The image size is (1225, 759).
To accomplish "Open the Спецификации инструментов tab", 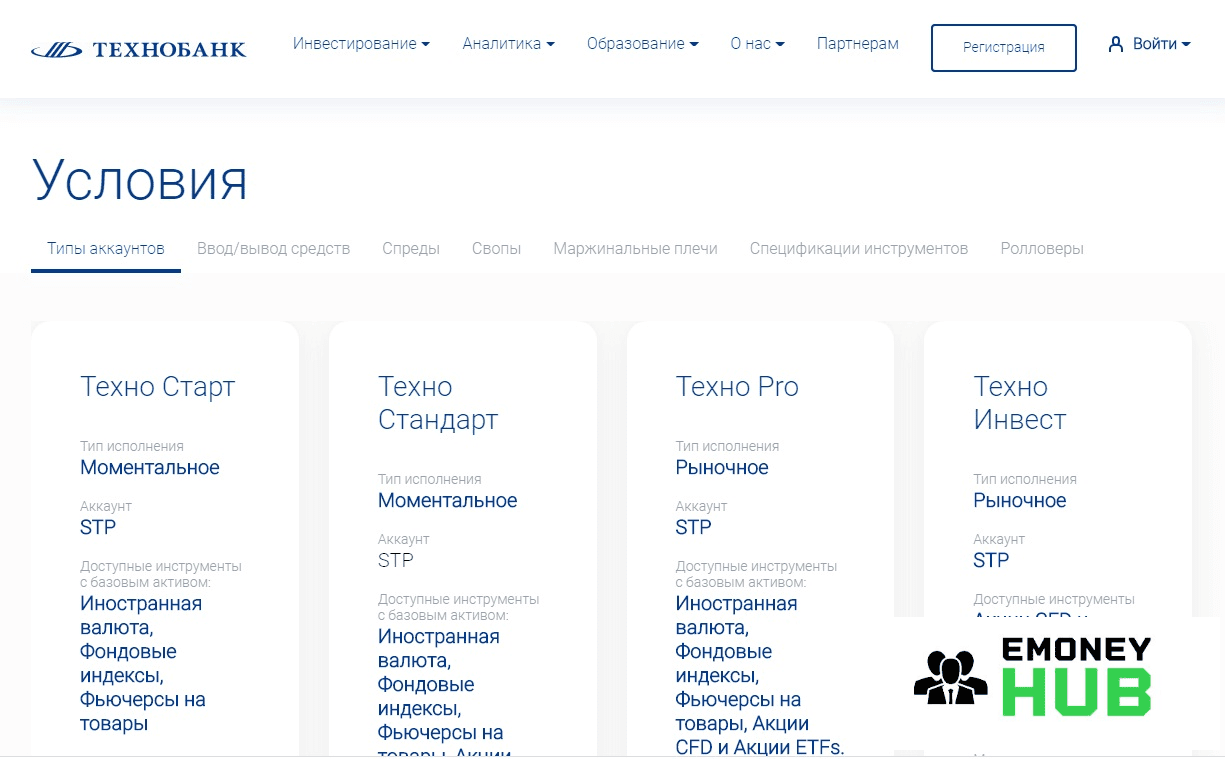I will pyautogui.click(x=859, y=248).
